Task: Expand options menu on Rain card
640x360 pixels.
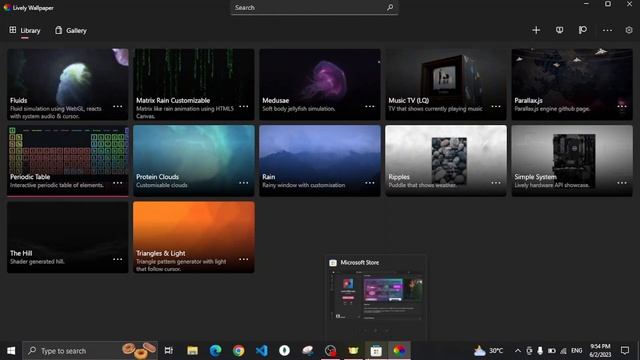Action: tap(370, 183)
